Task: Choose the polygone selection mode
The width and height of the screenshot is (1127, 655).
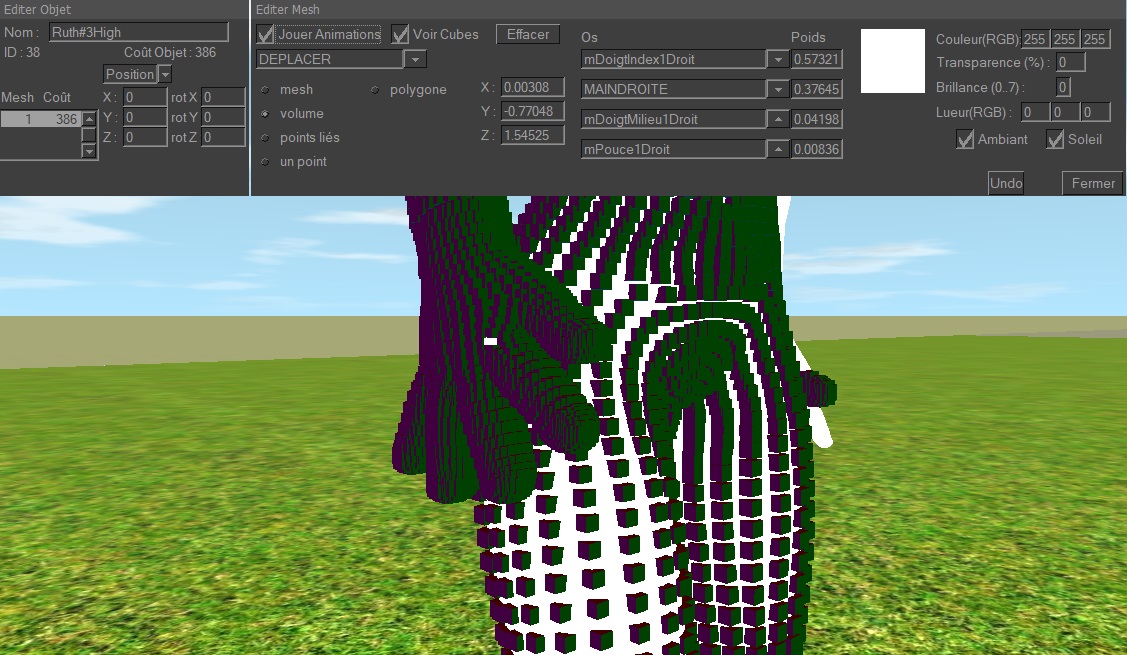Action: pyautogui.click(x=375, y=90)
